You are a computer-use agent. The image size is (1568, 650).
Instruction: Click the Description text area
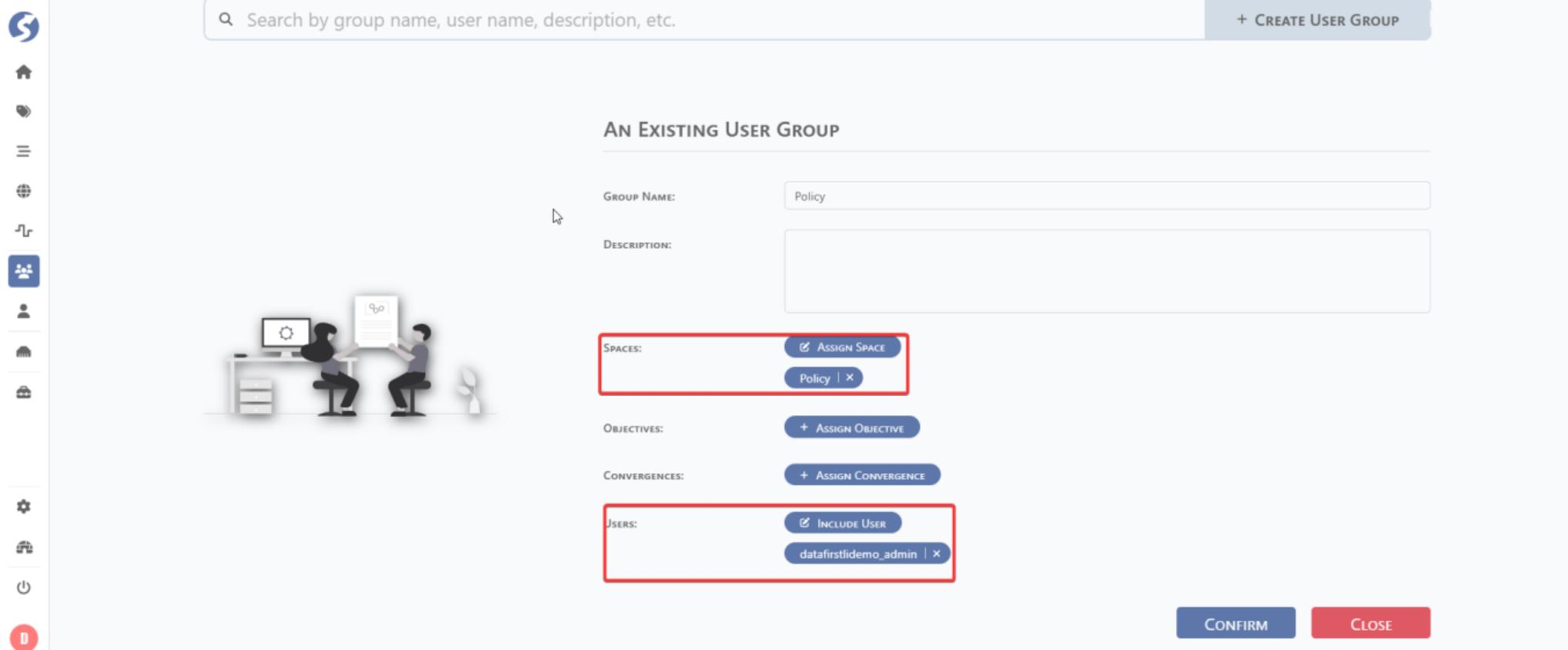click(1107, 271)
